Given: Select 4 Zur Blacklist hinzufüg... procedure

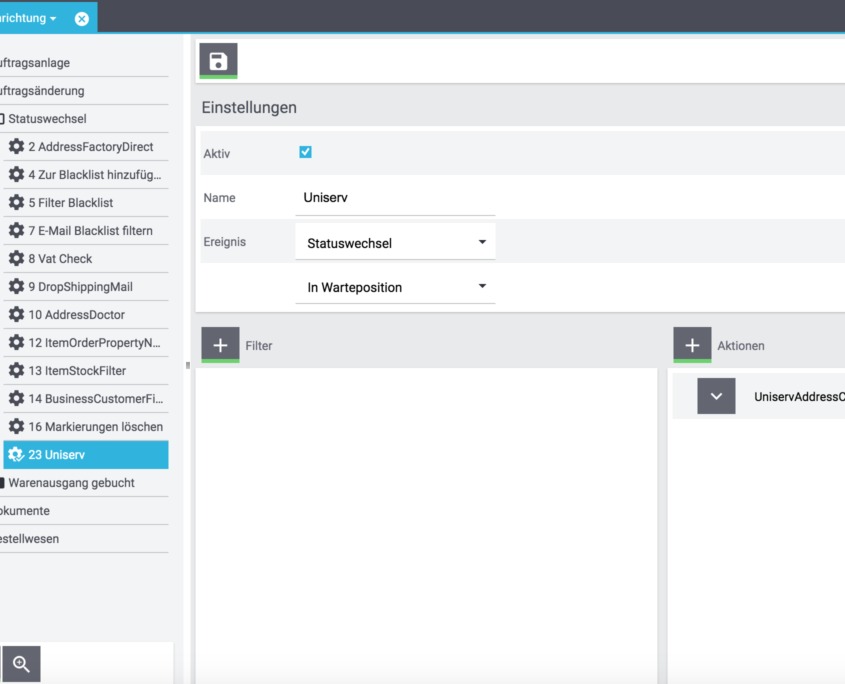Looking at the screenshot, I should pyautogui.click(x=86, y=175).
